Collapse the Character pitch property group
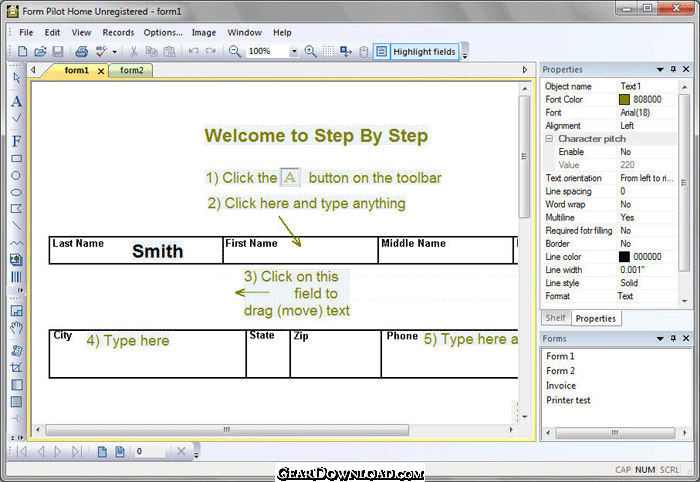Image resolution: width=700 pixels, height=482 pixels. 549,139
